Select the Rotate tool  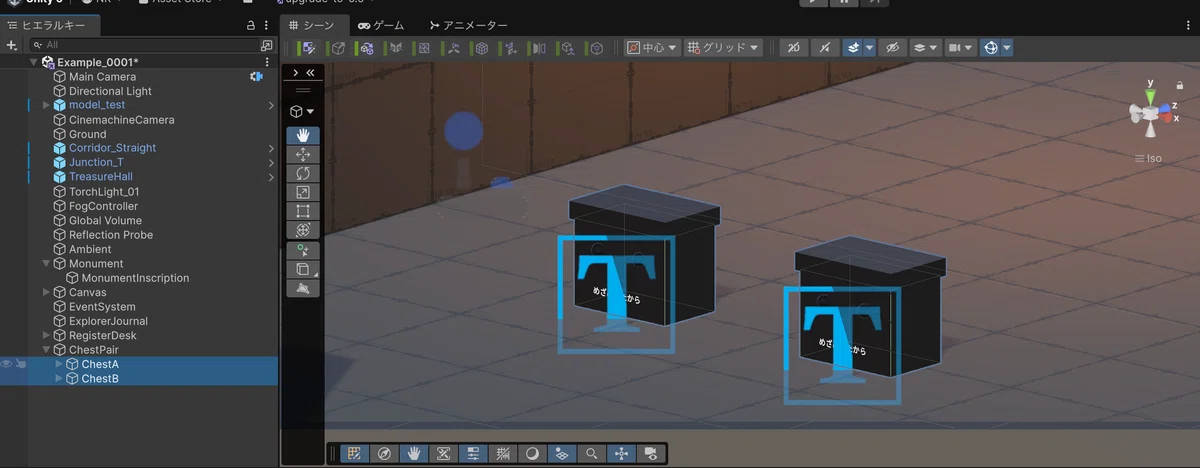click(x=303, y=173)
